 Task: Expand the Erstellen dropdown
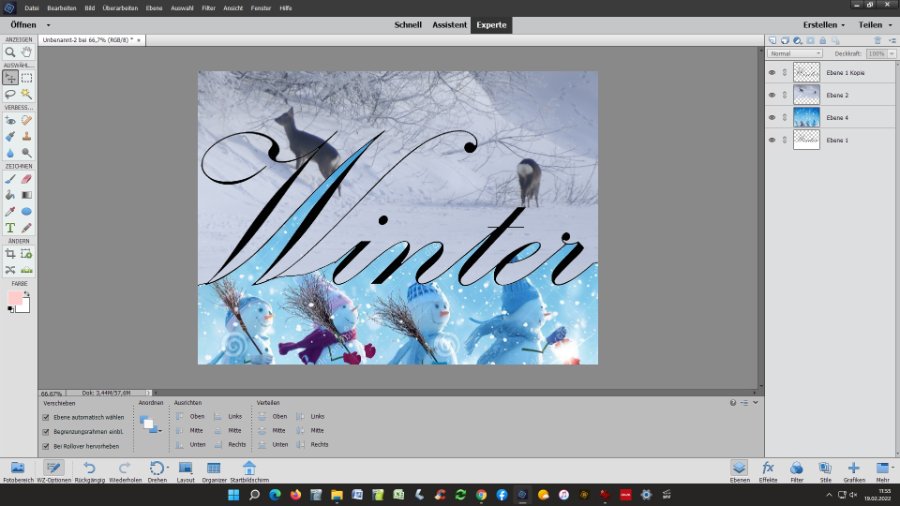843,25
